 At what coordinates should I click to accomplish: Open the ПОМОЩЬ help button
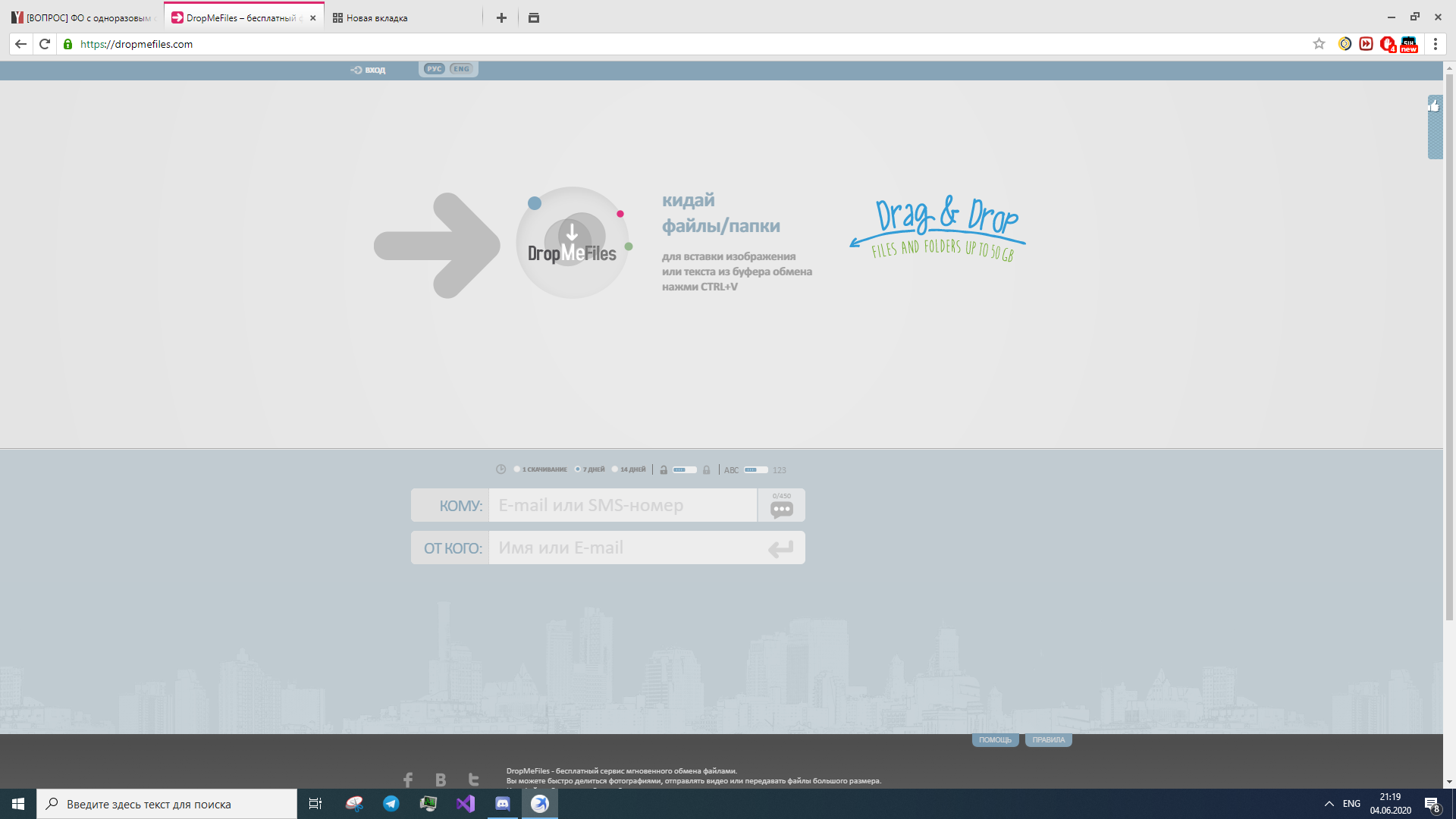pyautogui.click(x=995, y=740)
